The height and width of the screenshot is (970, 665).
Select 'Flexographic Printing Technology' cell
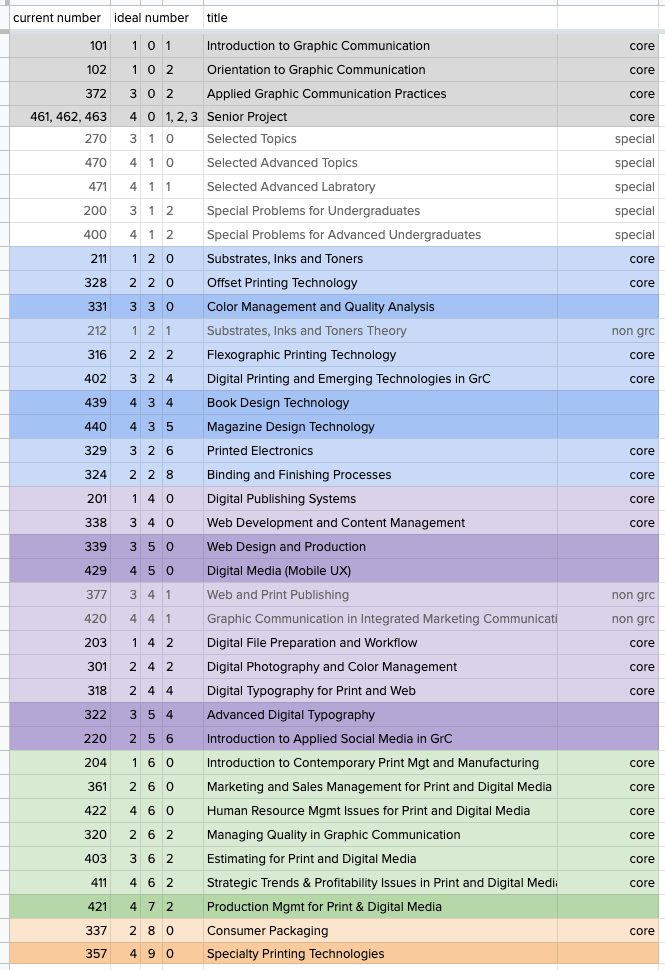click(380, 355)
